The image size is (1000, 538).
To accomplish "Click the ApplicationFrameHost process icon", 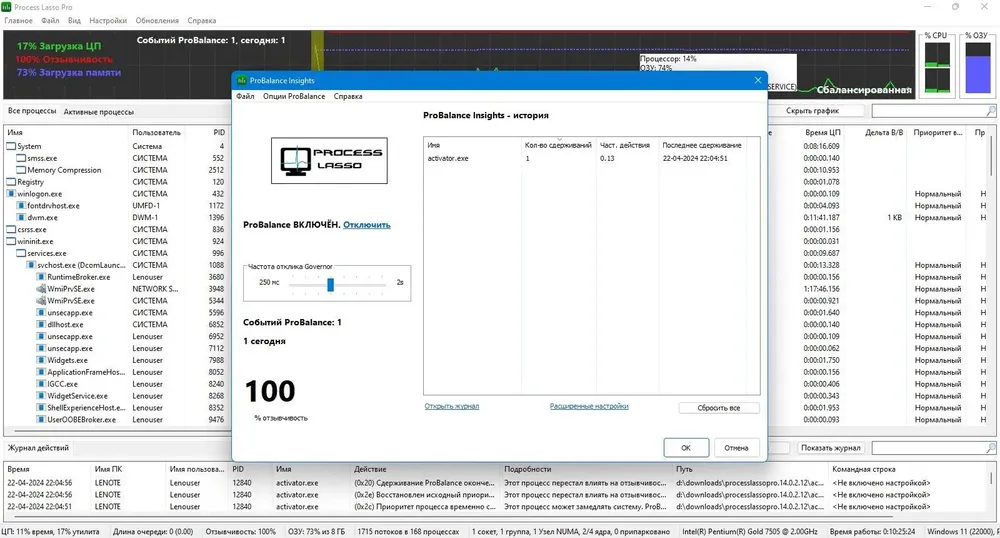I will click(x=41, y=372).
